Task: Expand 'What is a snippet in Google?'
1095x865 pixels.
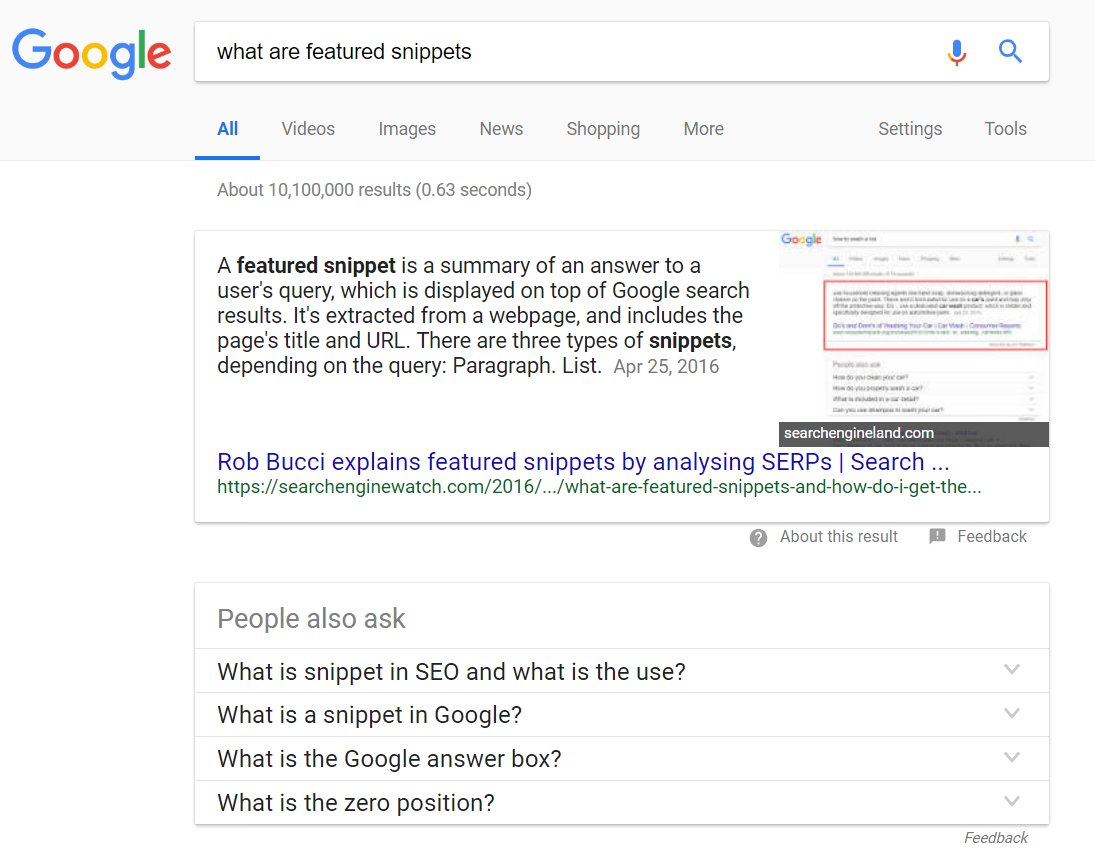Action: [622, 715]
